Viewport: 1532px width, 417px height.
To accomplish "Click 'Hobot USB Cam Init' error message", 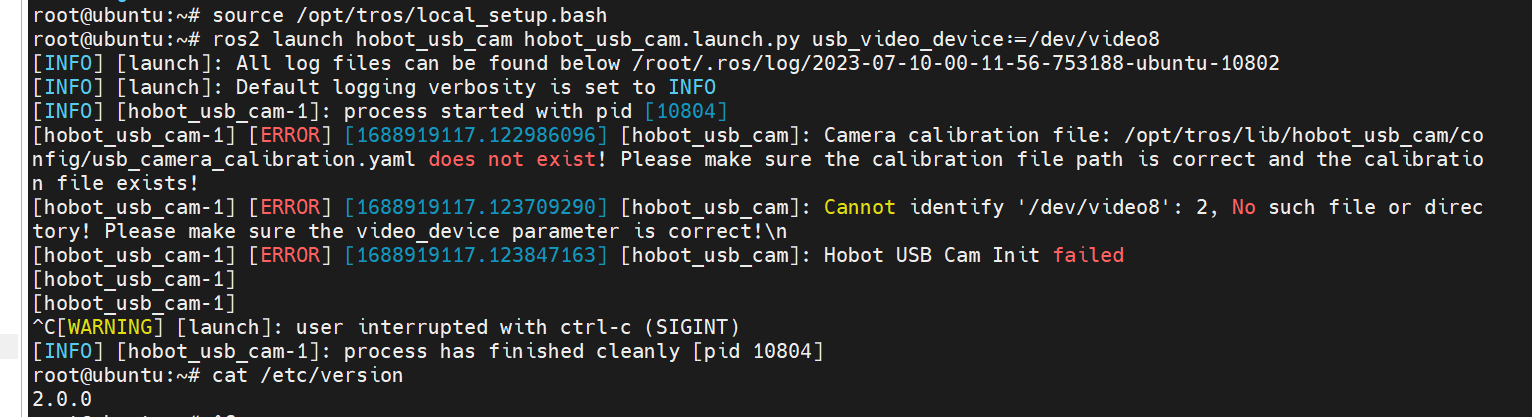I will coord(933,256).
